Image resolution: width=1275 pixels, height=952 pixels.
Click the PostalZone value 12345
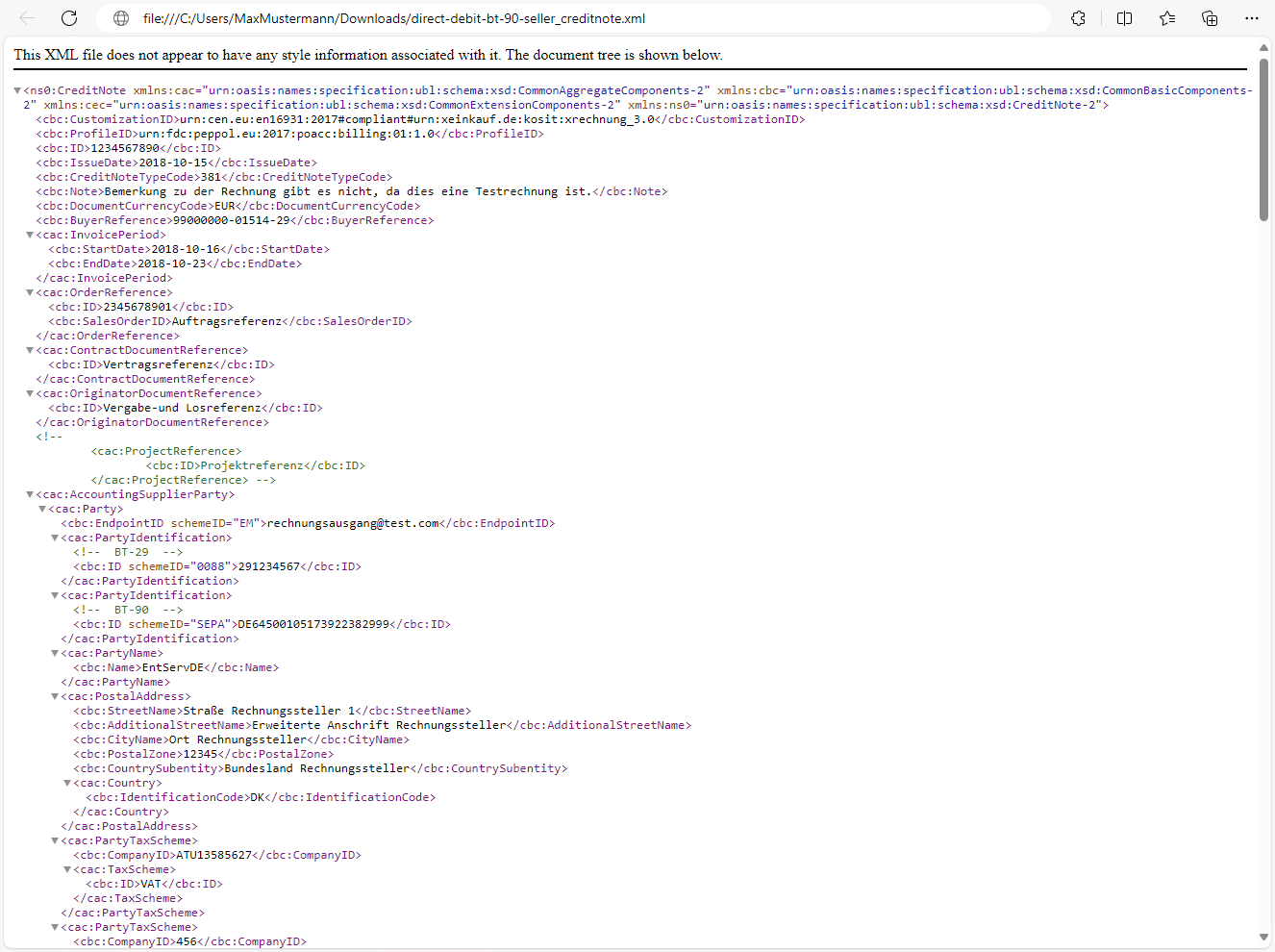pyautogui.click(x=200, y=754)
